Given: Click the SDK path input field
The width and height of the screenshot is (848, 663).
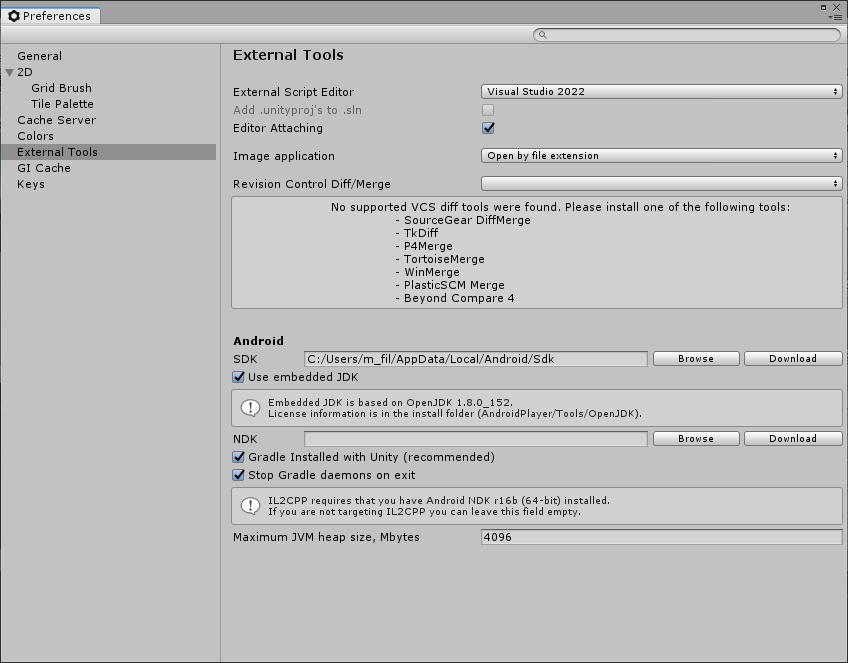Looking at the screenshot, I should coord(476,359).
